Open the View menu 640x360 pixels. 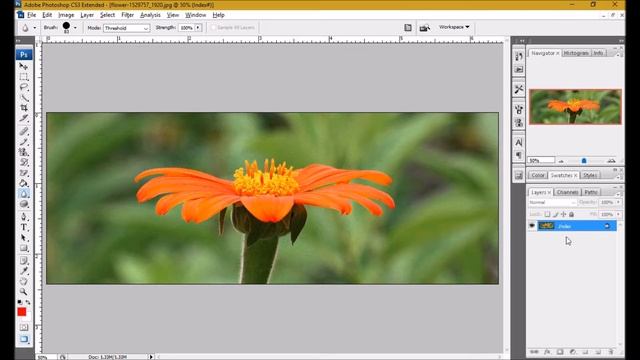tap(173, 15)
